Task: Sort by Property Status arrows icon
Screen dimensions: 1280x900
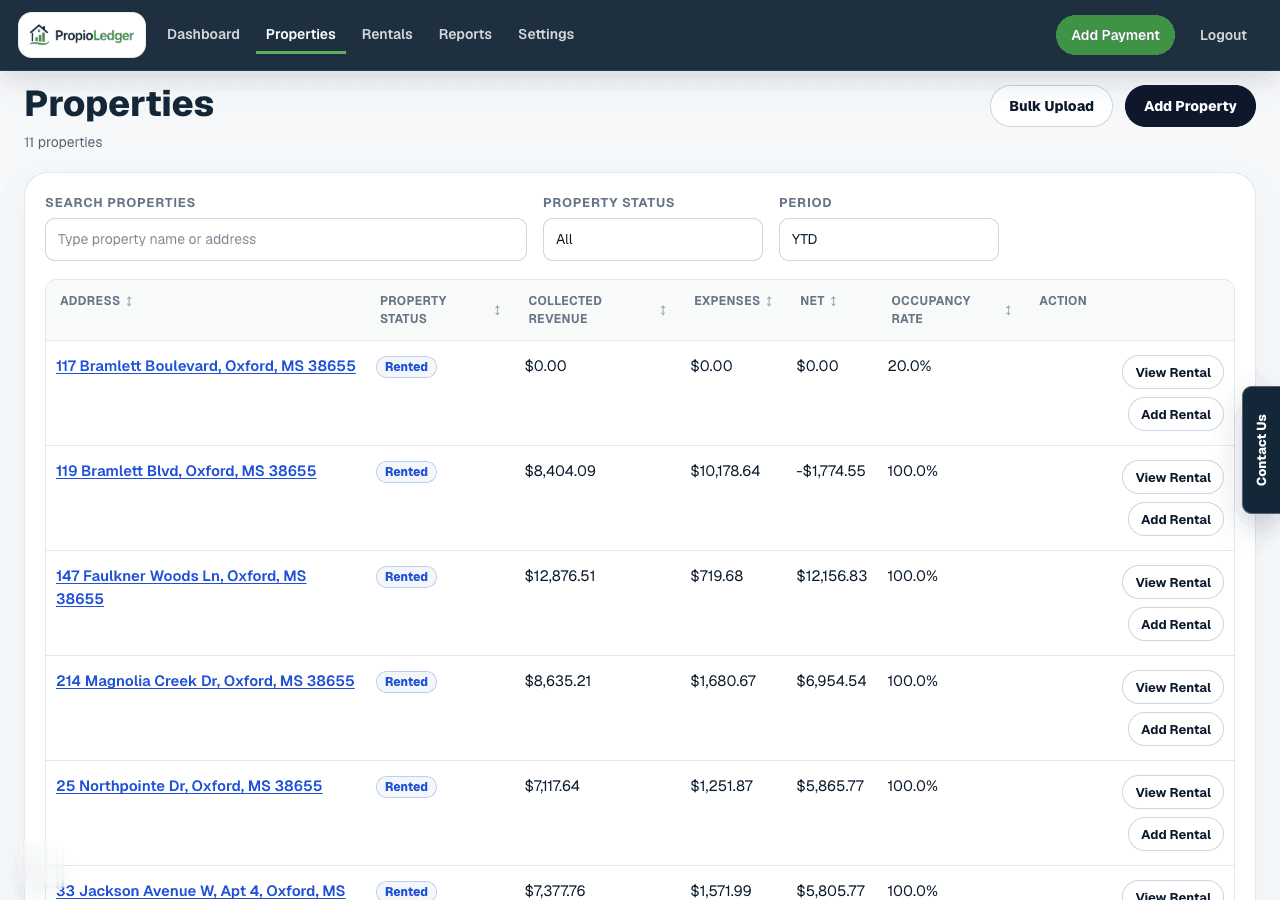Action: 497,310
